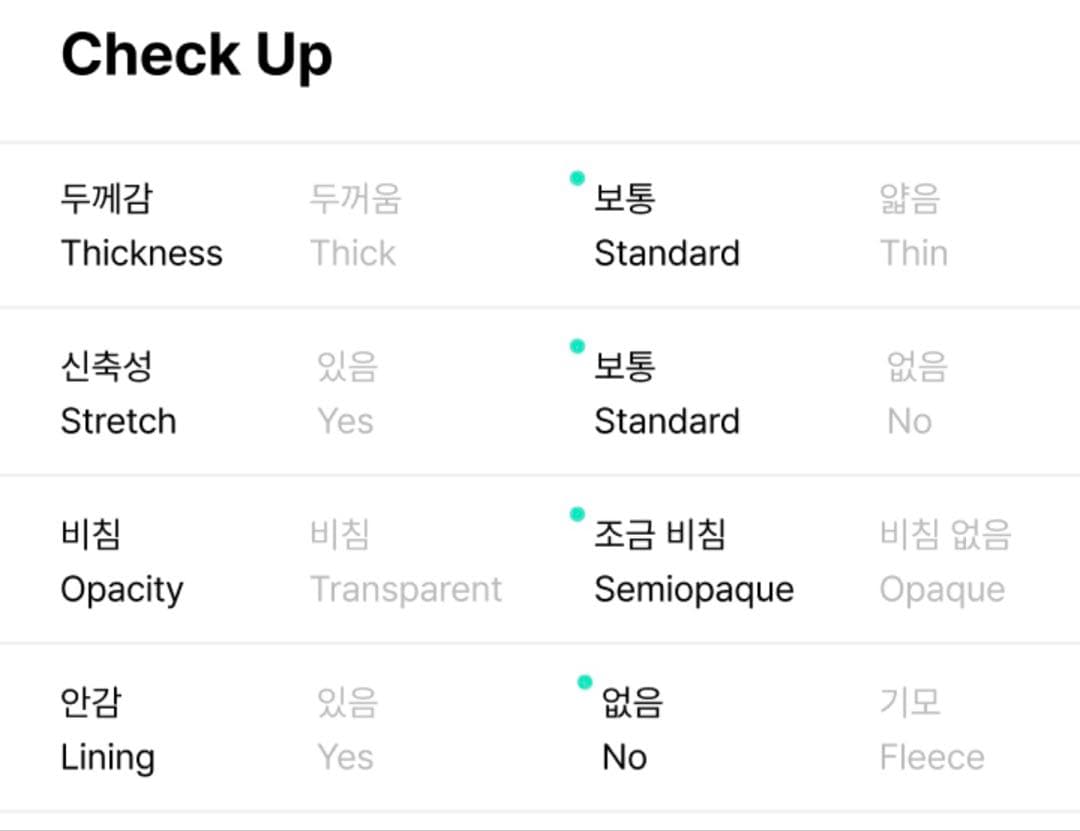This screenshot has width=1080, height=831.
Task: Click the teal dot next to Thickness Standard
Action: tap(577, 179)
